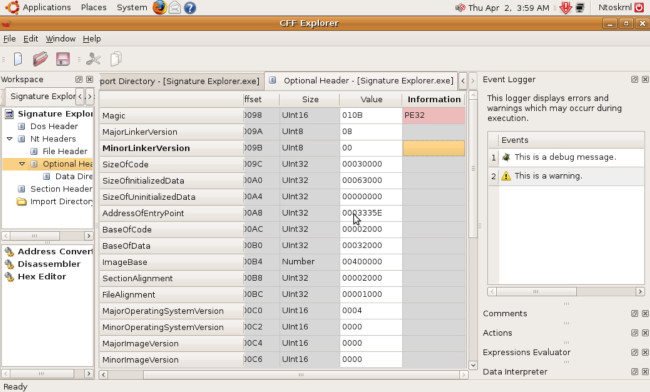
Task: Open the Help launcher in top panel
Action: (190, 7)
